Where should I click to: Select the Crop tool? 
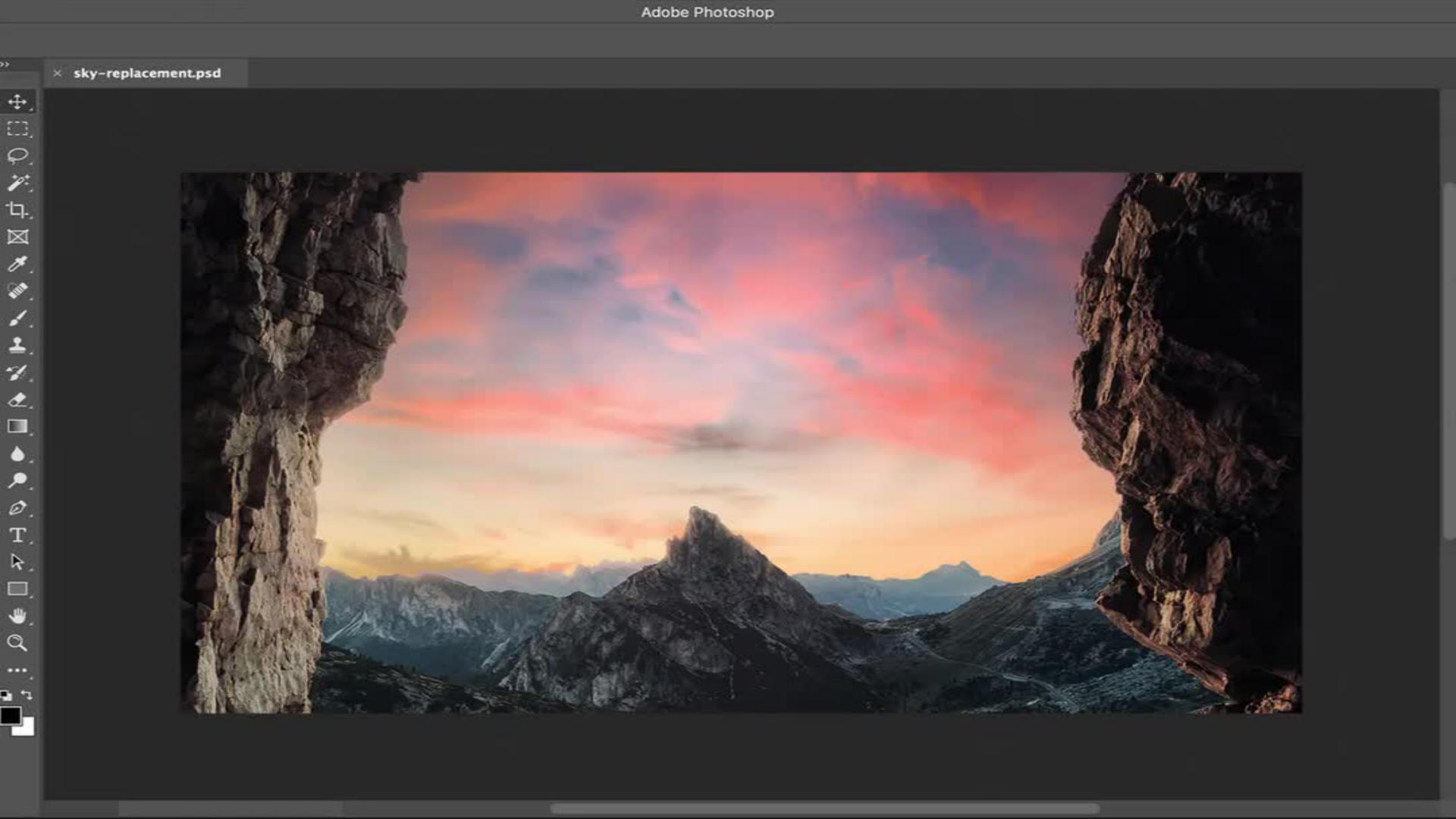point(17,210)
